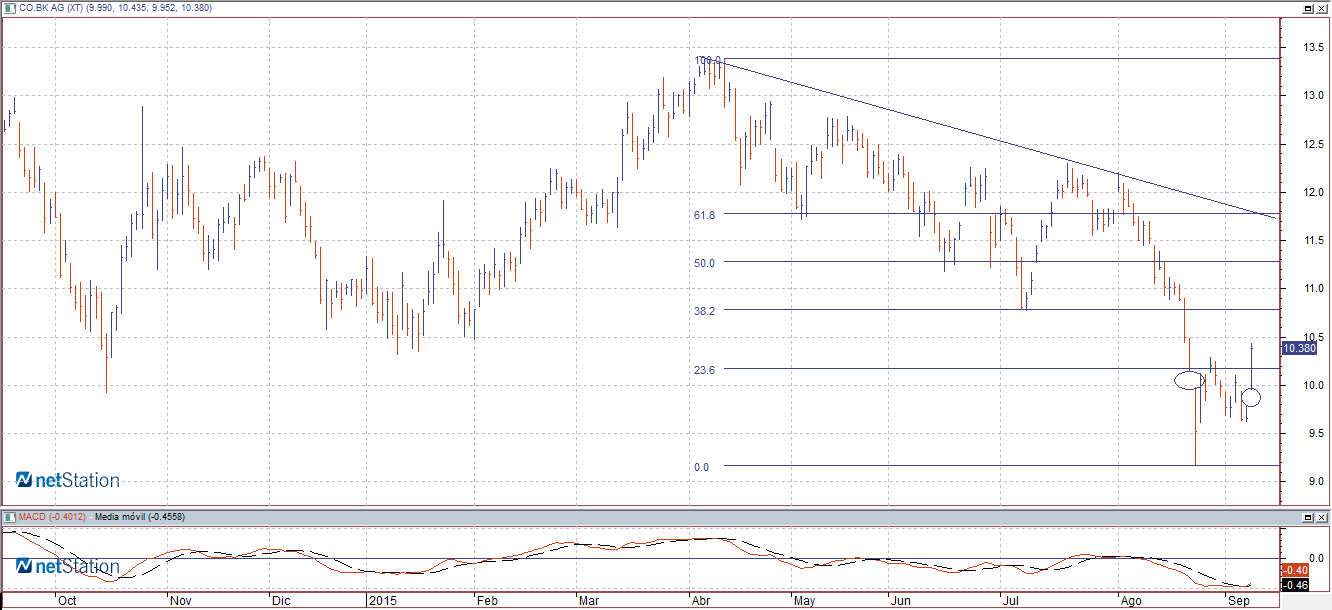Image resolution: width=1332 pixels, height=610 pixels.
Task: Maximize the CO.BK AG price chart panel
Action: pos(1307,7)
